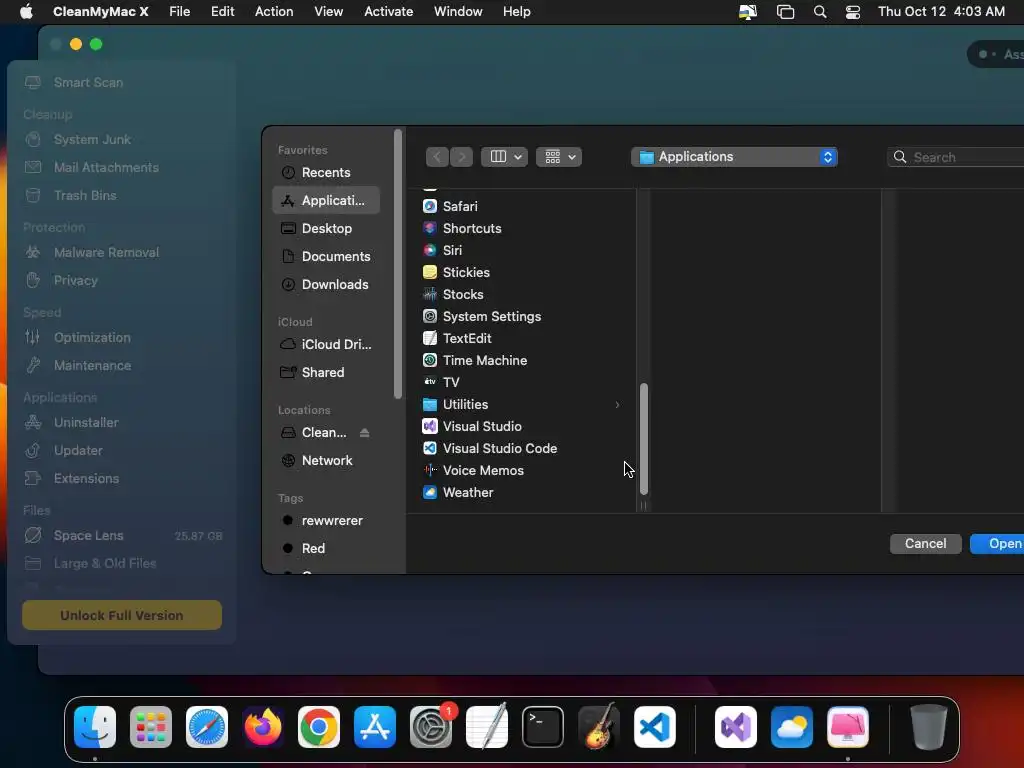Click the file list vertical scrollbar
1024x768 pixels.
[644, 439]
